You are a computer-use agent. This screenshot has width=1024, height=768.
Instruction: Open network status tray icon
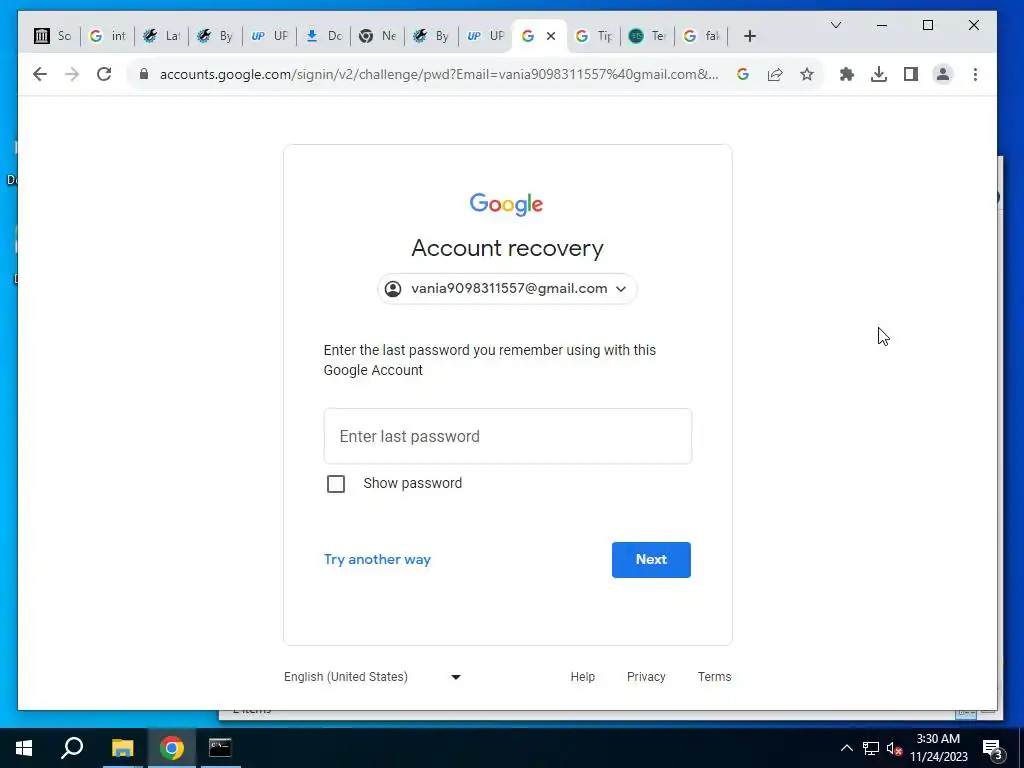click(x=871, y=748)
